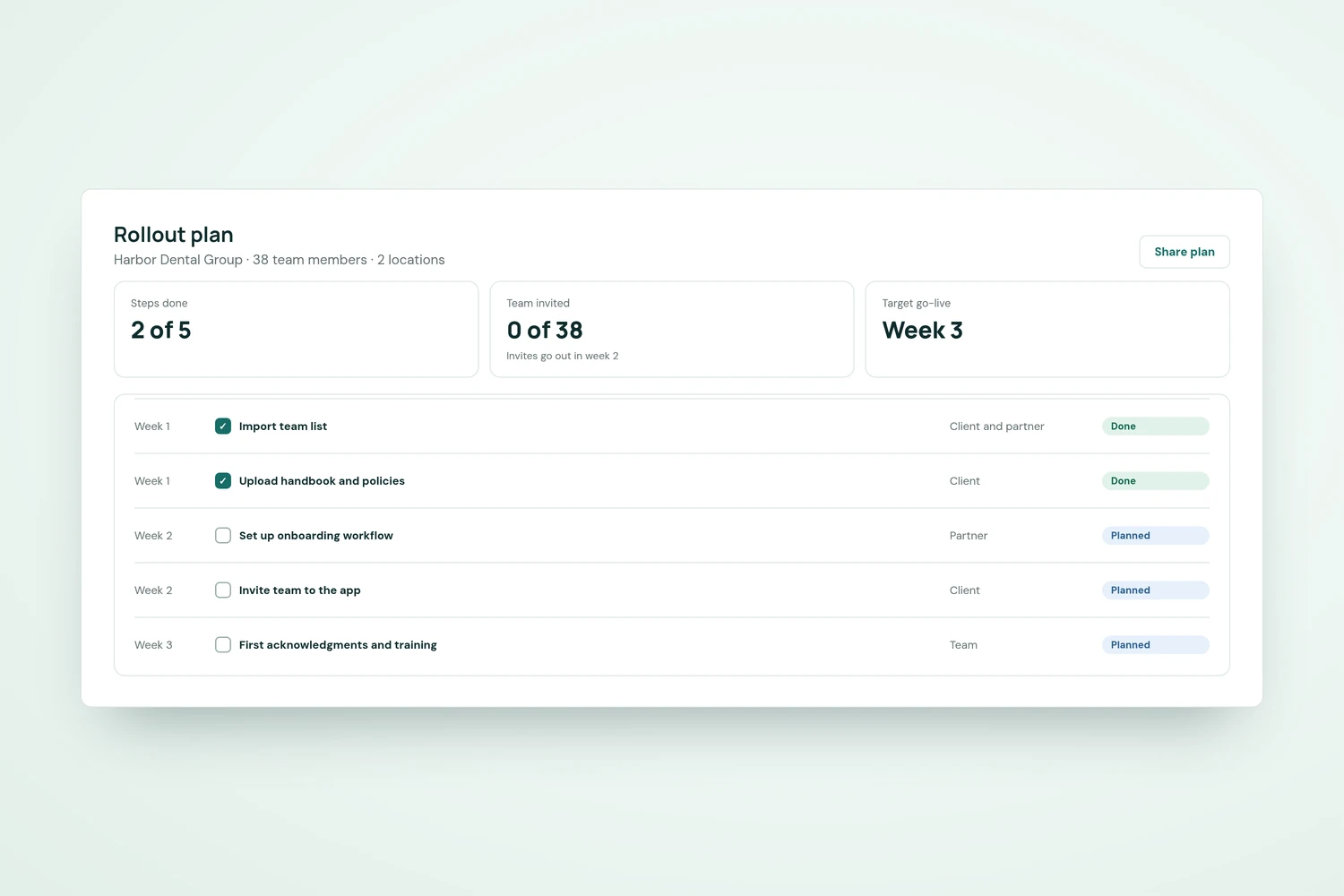Tick the Invite team to the app checkbox
This screenshot has width=1344, height=896.
click(223, 590)
